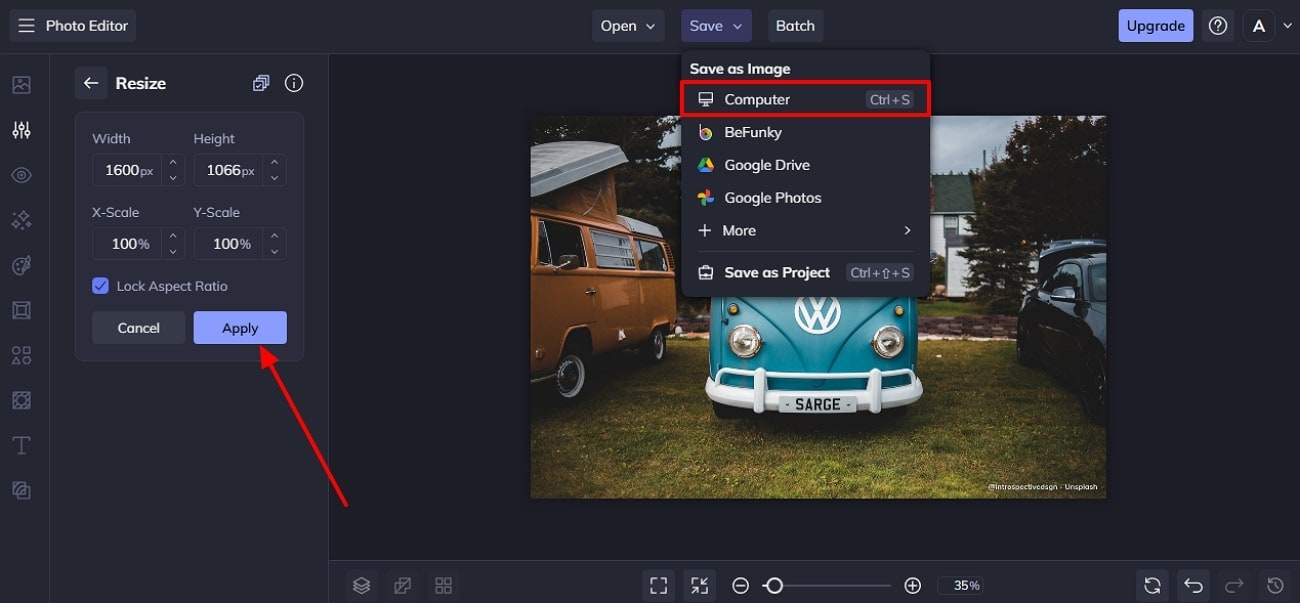Click the flatten layers icon in bottom bar

point(403,585)
